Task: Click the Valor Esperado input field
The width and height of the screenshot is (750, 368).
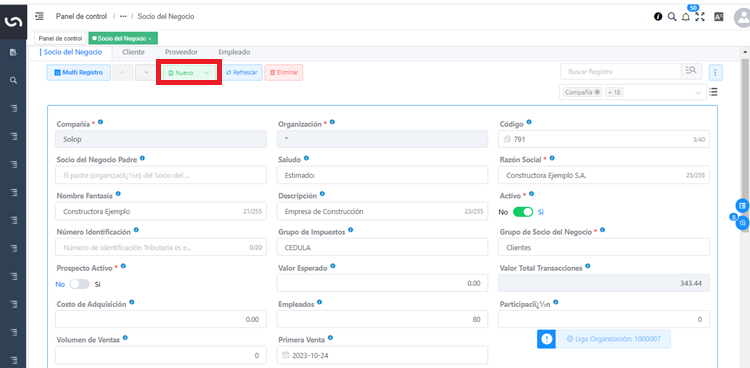Action: click(383, 283)
